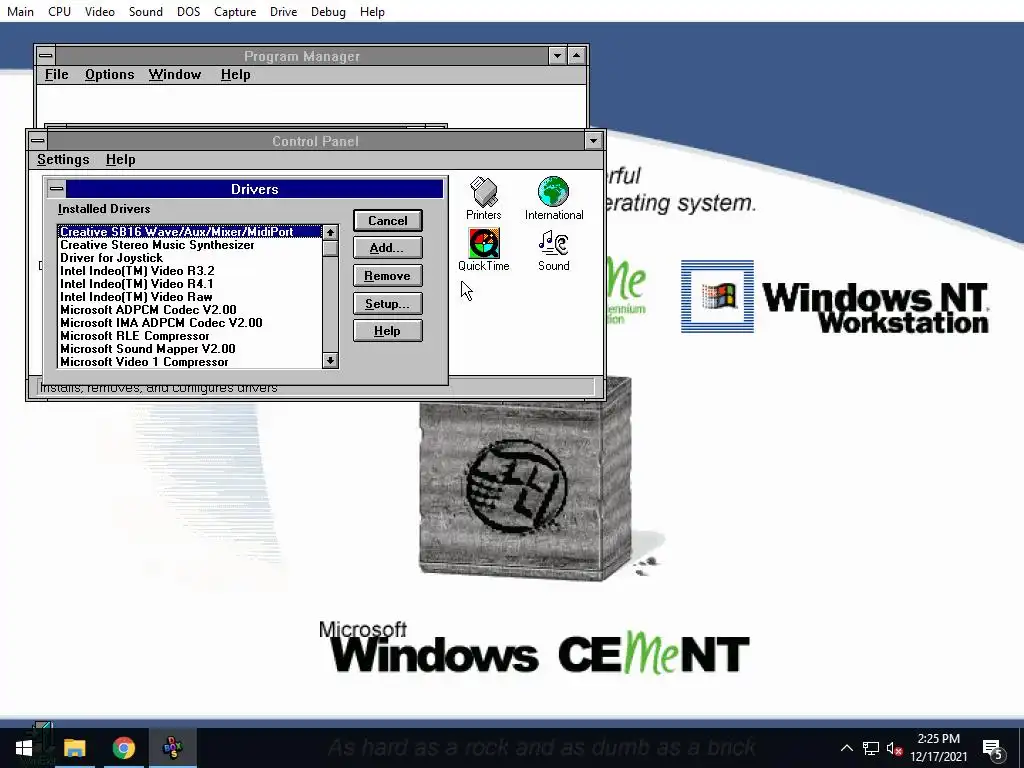Minimize Control Panel with its down-arrow button
This screenshot has height=768, width=1024.
tap(593, 141)
